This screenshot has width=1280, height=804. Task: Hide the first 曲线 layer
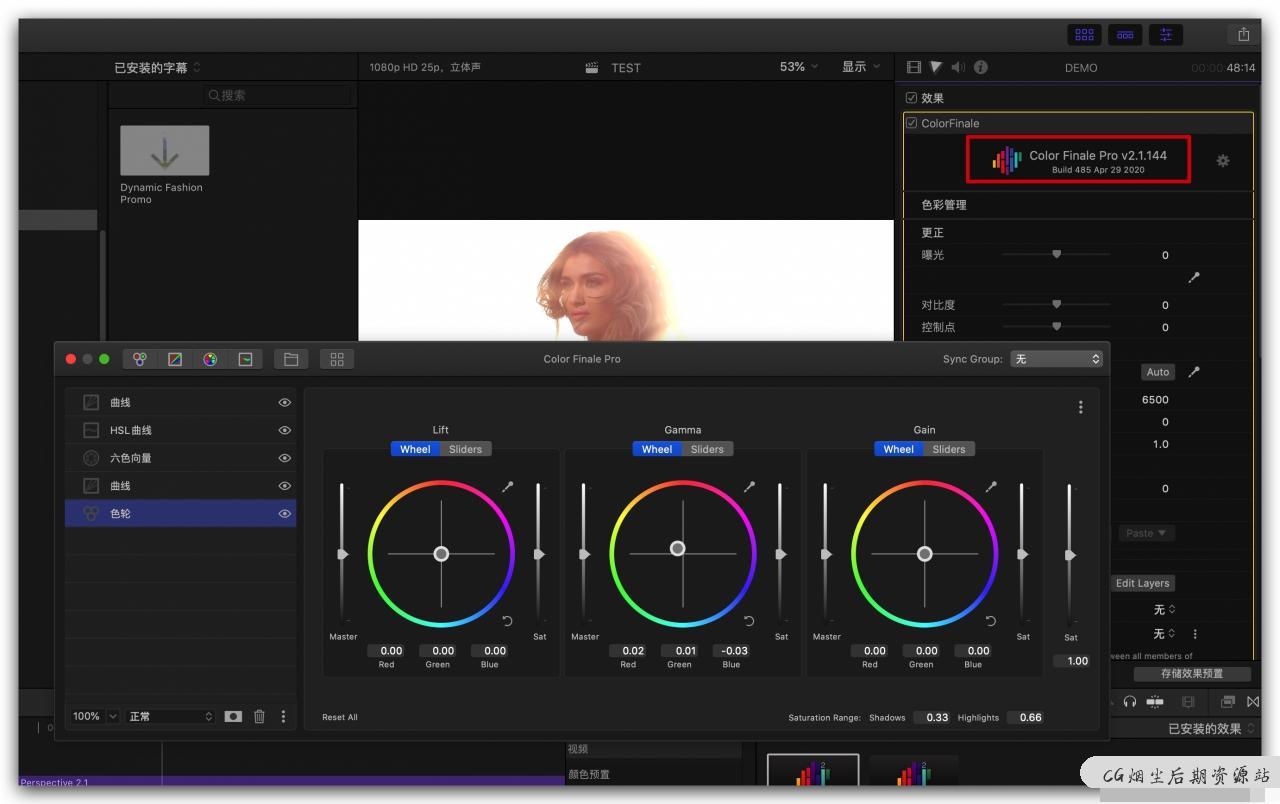tap(285, 402)
